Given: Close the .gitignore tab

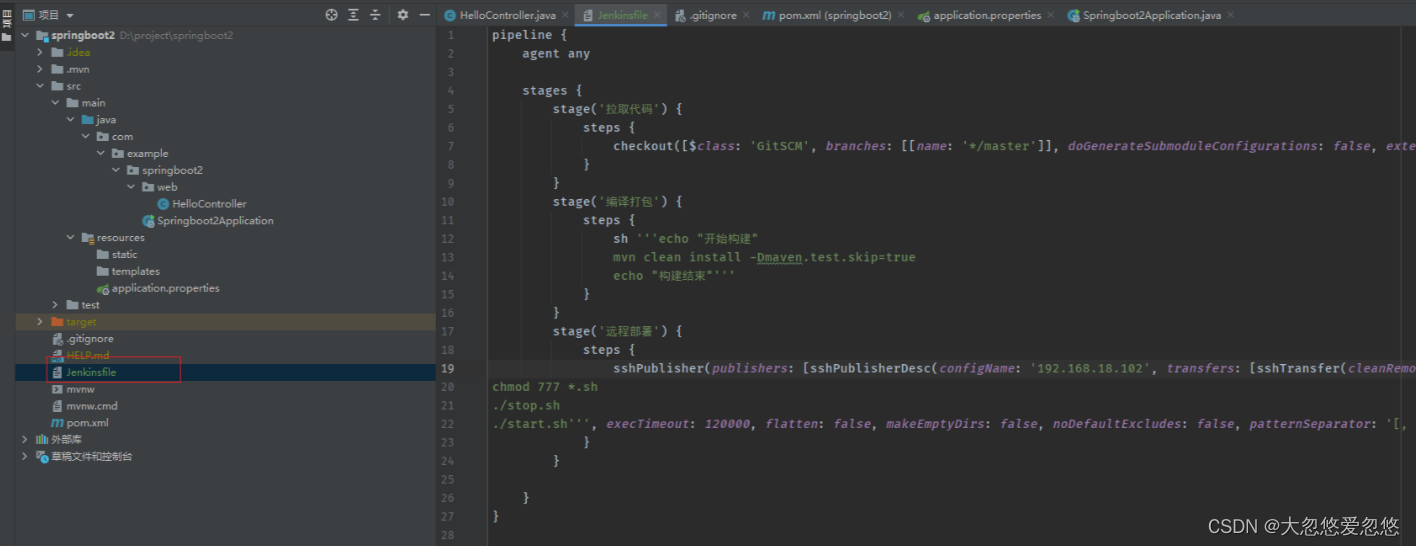Looking at the screenshot, I should (x=746, y=15).
